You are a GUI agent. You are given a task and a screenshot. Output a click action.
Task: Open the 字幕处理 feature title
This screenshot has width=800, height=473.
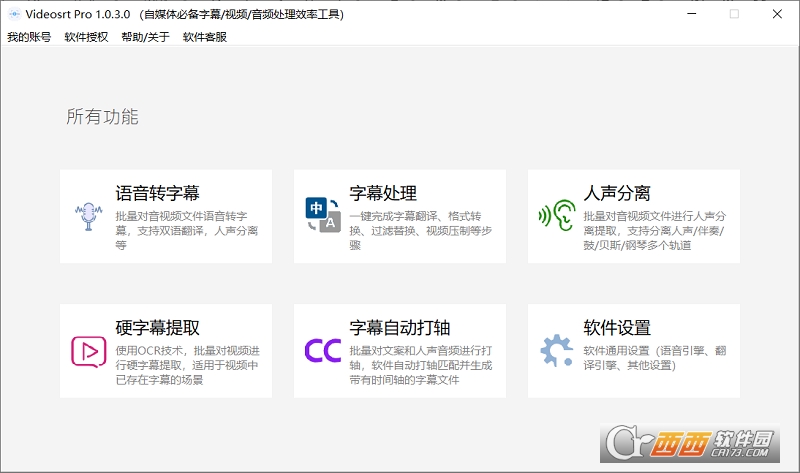[383, 193]
